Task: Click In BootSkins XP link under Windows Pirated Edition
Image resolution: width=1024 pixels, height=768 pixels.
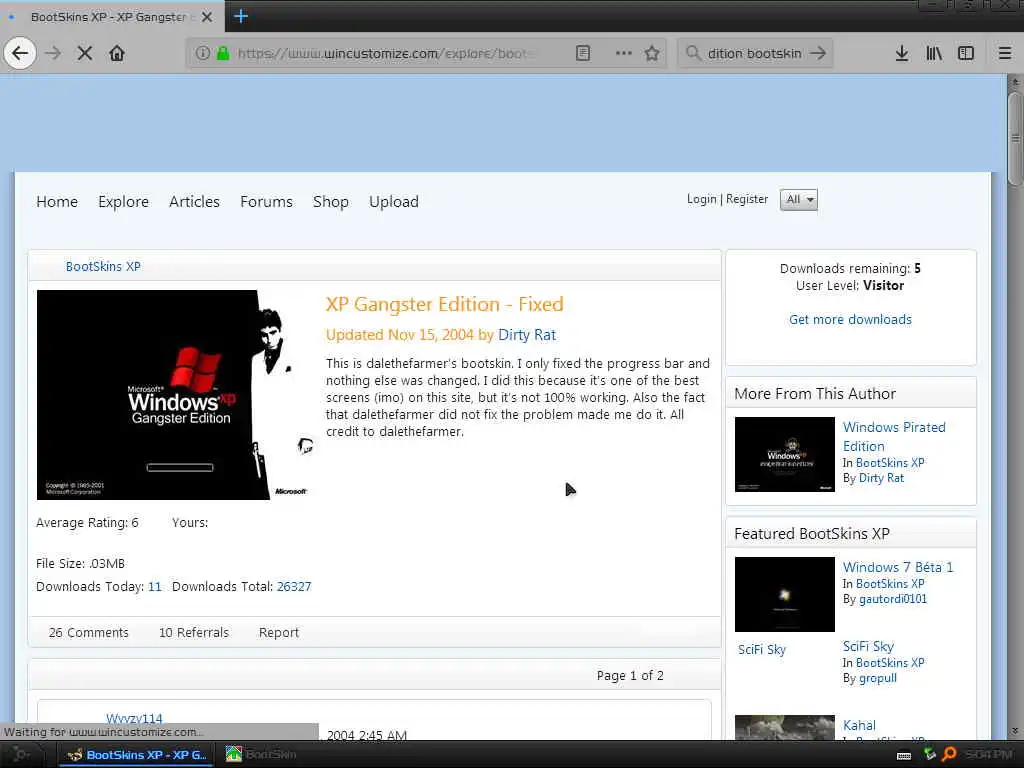Action: (x=890, y=462)
